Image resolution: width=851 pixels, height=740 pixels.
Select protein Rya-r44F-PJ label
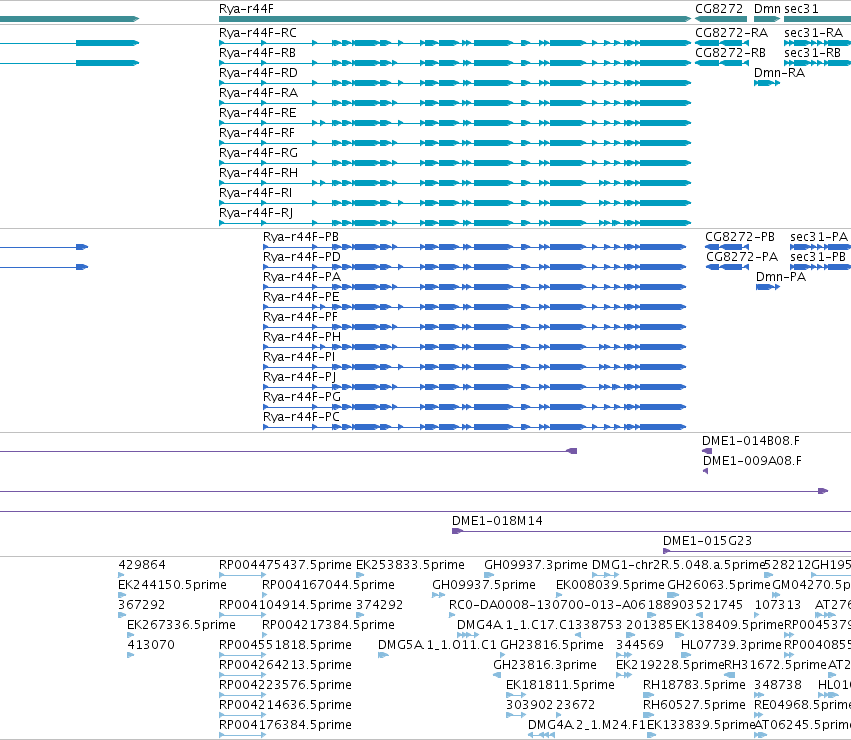pos(300,377)
